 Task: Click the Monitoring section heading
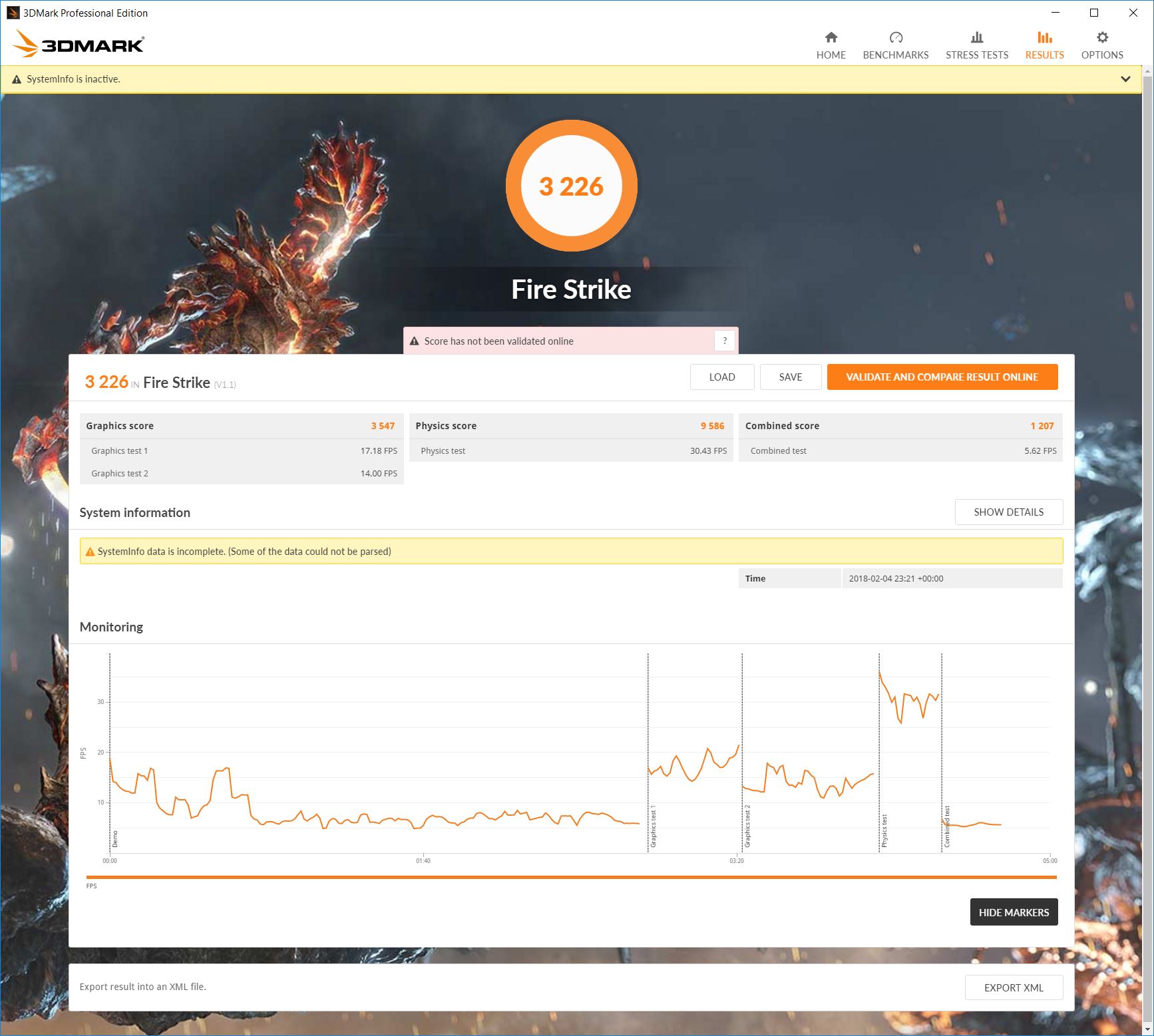pos(111,627)
